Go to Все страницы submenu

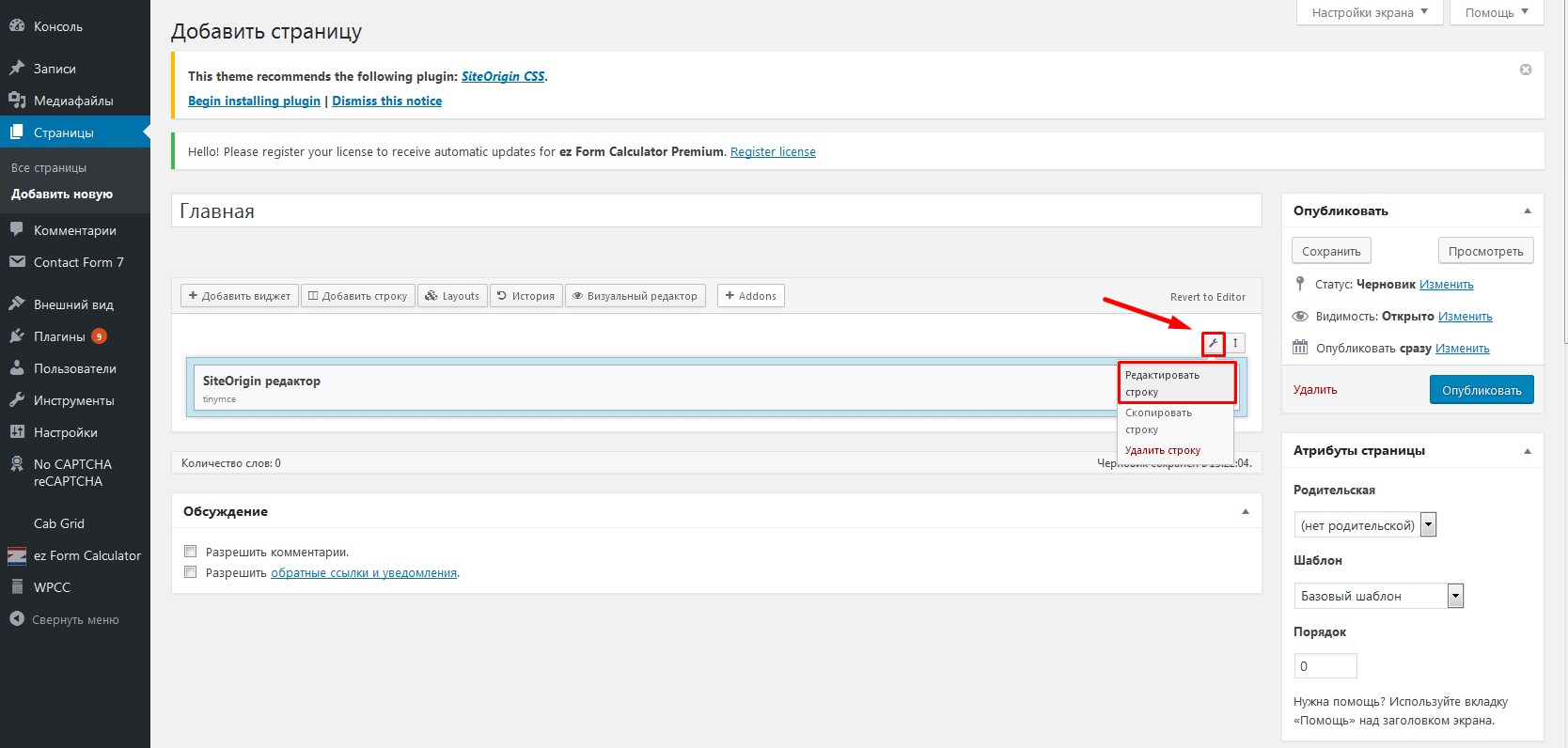pos(49,168)
